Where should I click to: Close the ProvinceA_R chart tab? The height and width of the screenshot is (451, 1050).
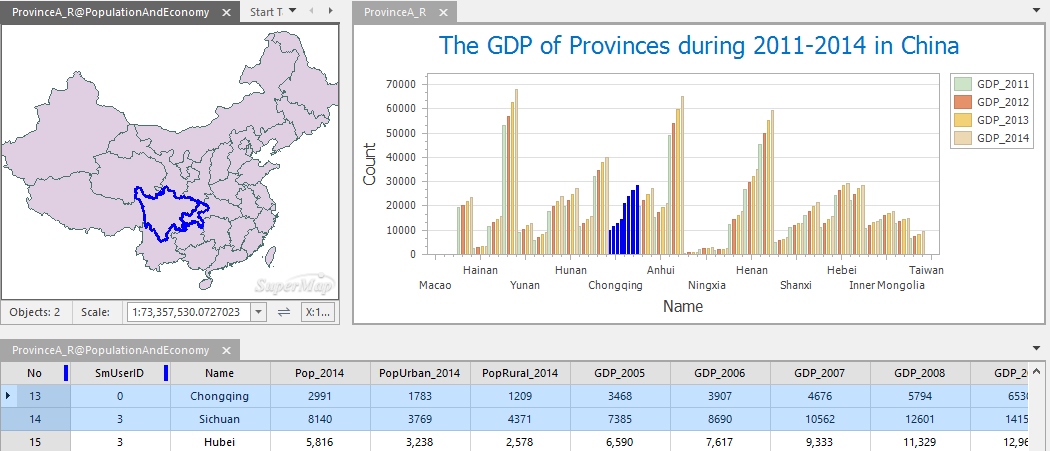click(443, 13)
